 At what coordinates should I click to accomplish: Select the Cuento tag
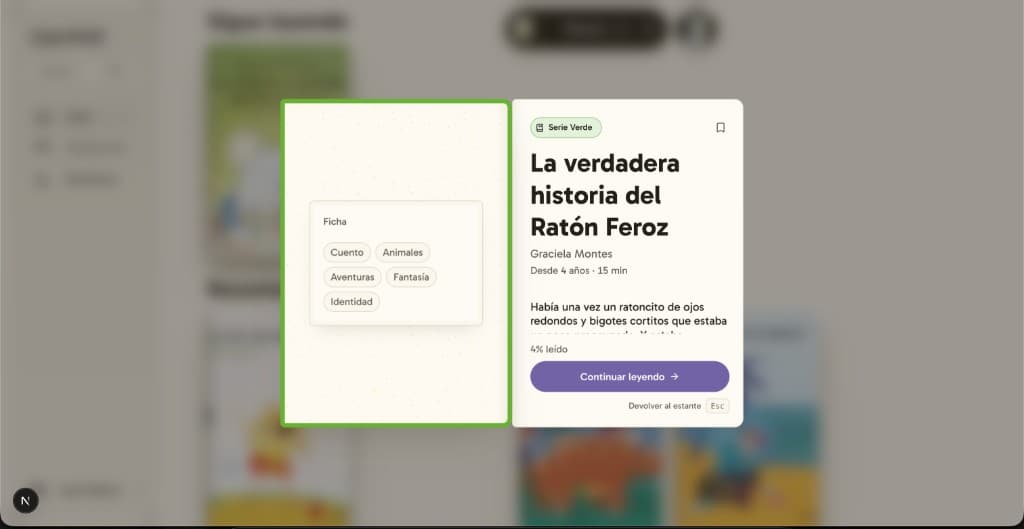[347, 253]
